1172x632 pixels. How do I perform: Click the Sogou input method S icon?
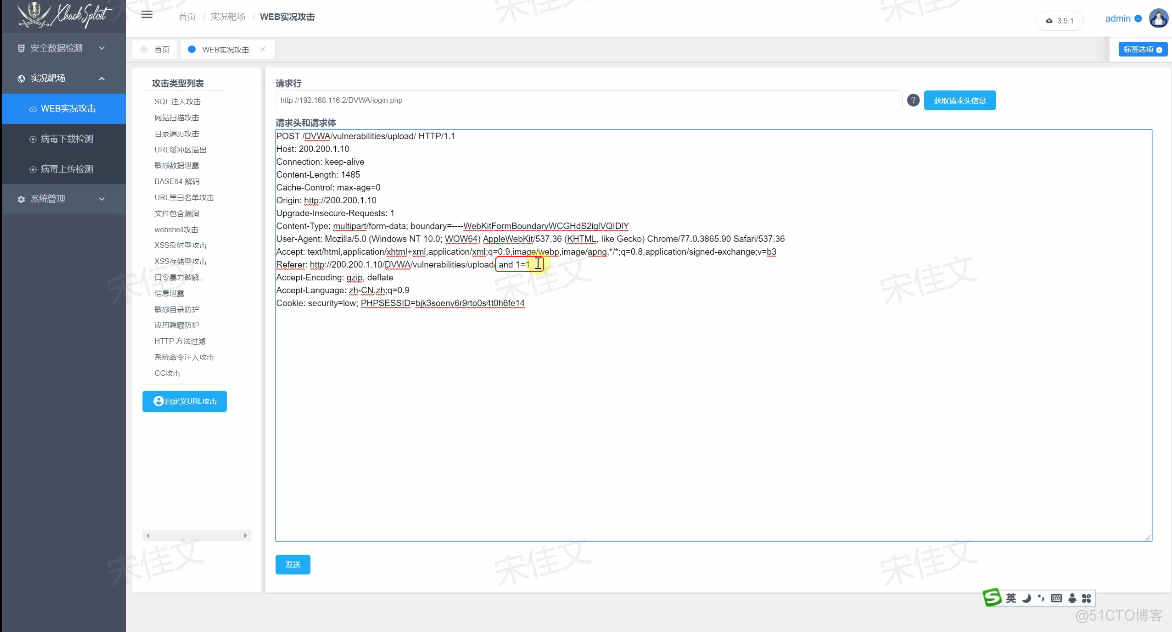point(992,598)
